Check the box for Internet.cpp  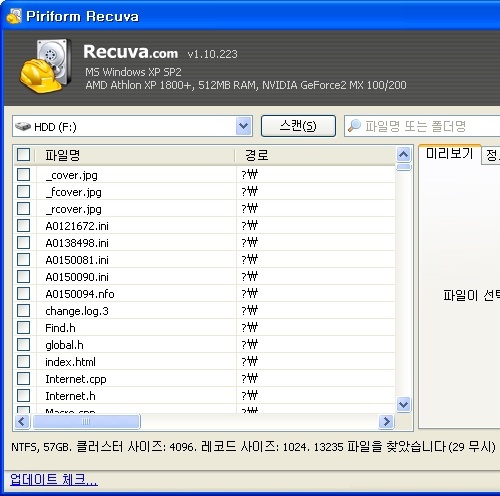click(x=23, y=378)
